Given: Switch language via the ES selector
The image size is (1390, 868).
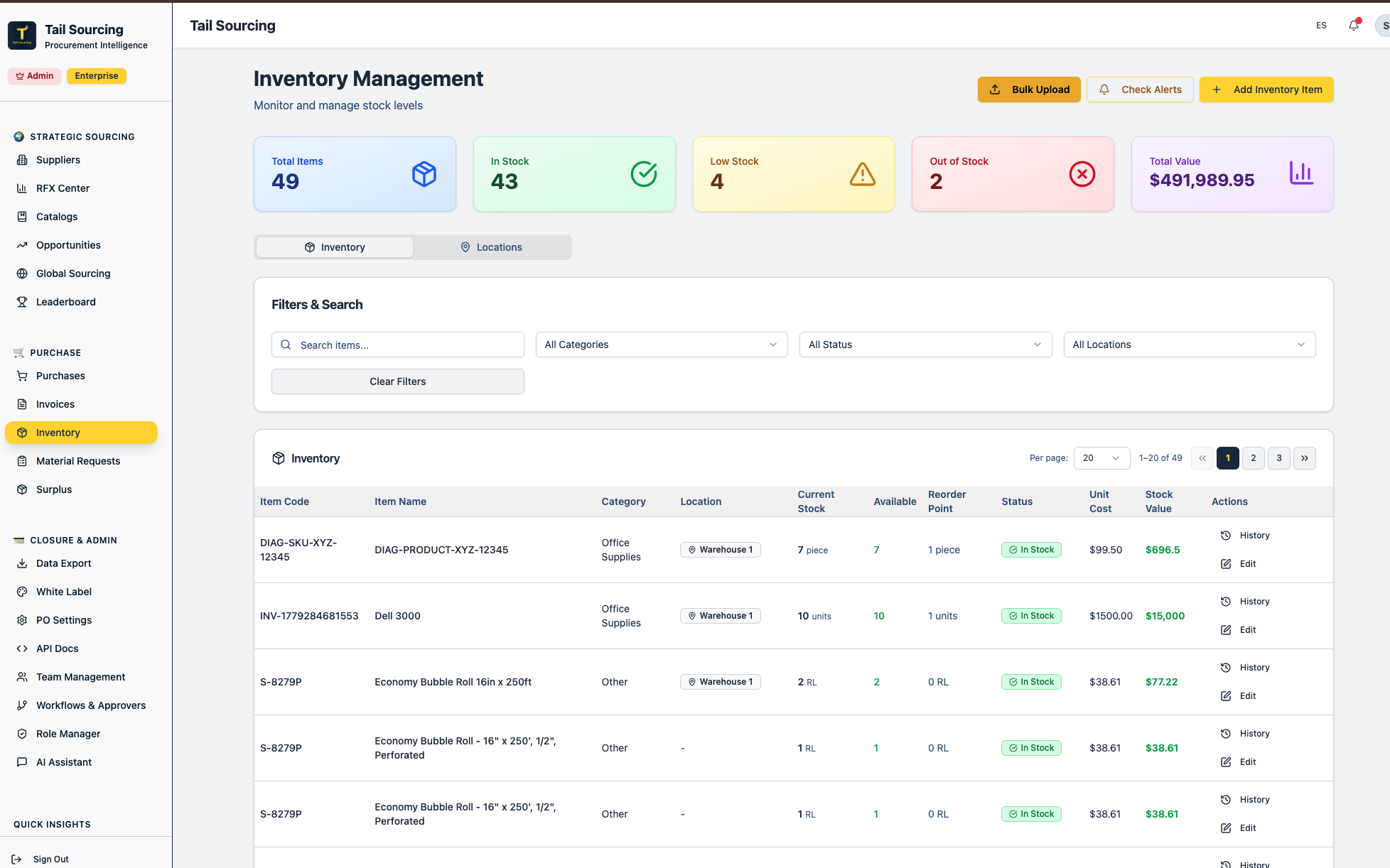Looking at the screenshot, I should 1321,26.
